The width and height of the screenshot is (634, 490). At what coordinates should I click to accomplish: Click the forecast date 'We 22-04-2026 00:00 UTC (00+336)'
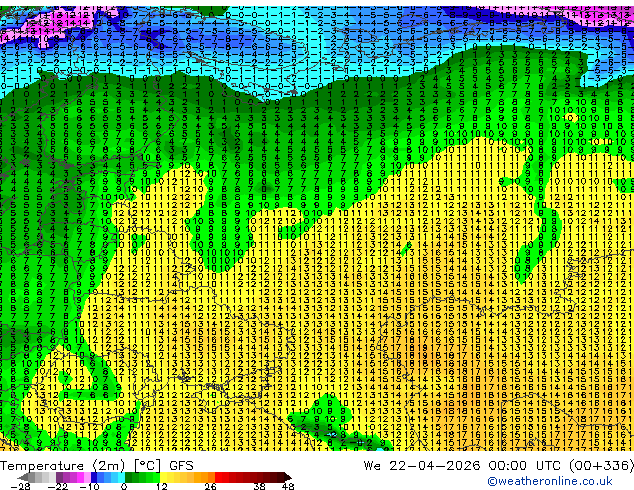click(499, 466)
